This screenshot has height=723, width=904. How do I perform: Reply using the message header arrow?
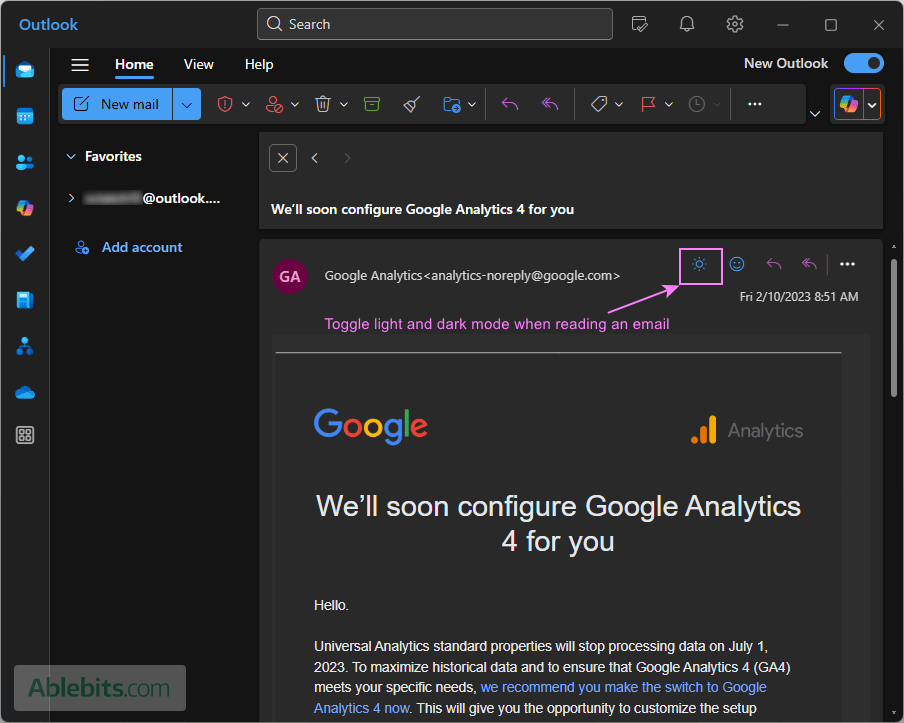point(774,264)
